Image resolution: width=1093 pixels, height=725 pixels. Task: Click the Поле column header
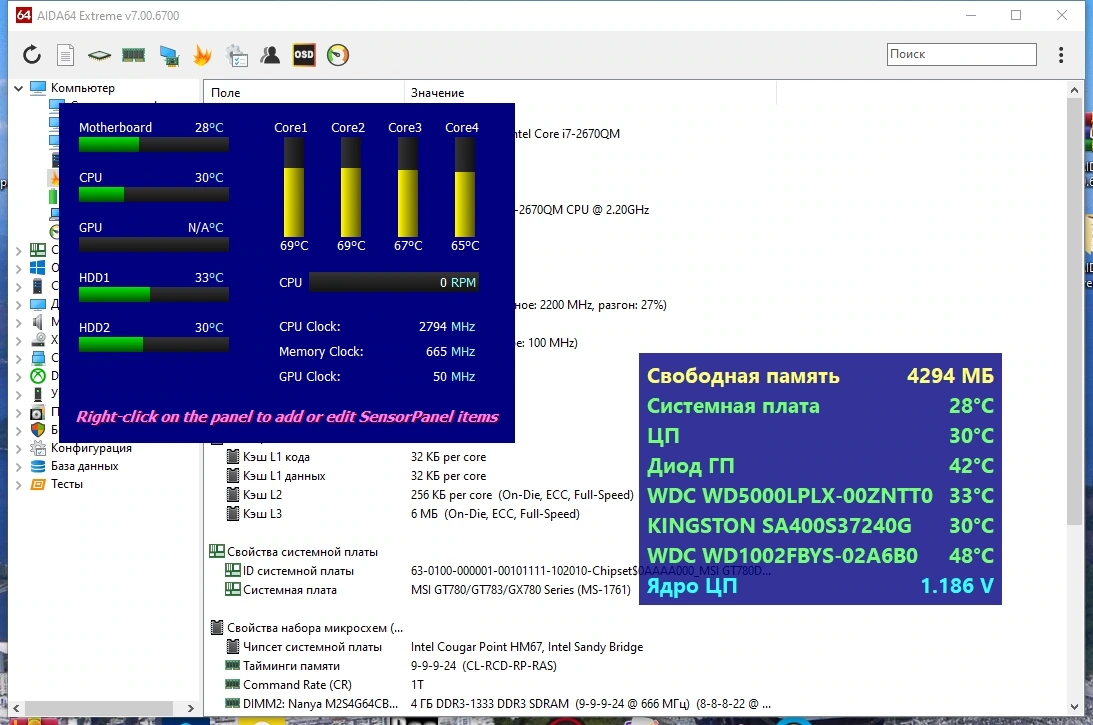[x=304, y=93]
